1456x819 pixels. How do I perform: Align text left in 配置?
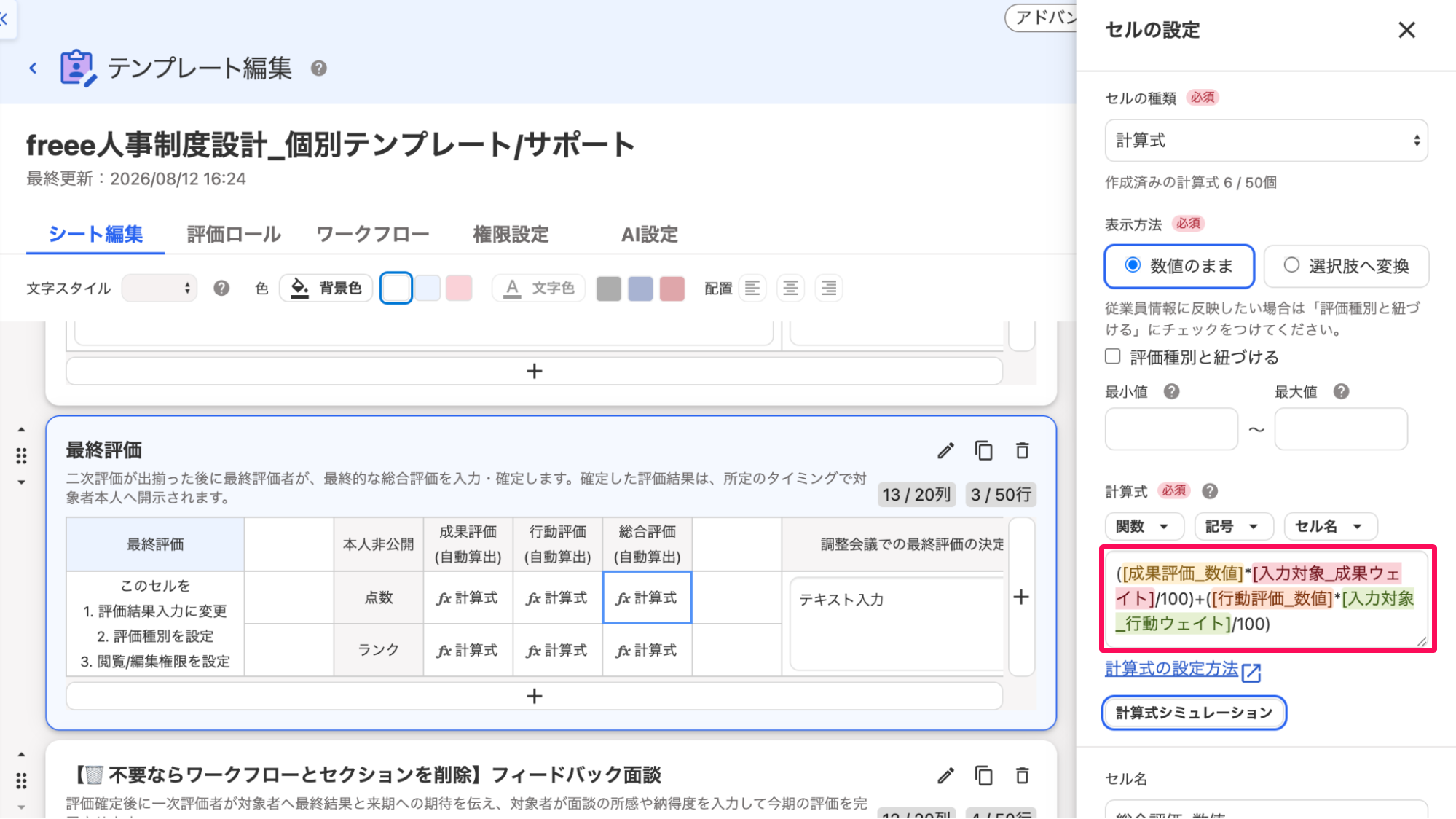(752, 289)
